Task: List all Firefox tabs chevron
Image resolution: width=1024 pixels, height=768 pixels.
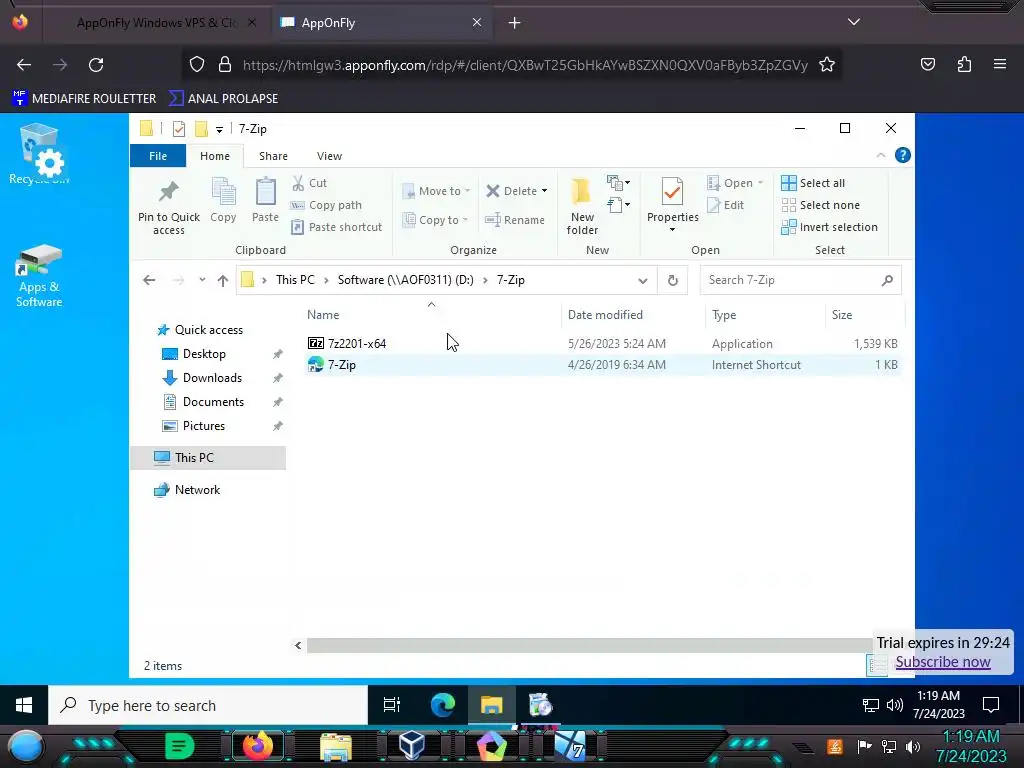Action: tap(854, 22)
